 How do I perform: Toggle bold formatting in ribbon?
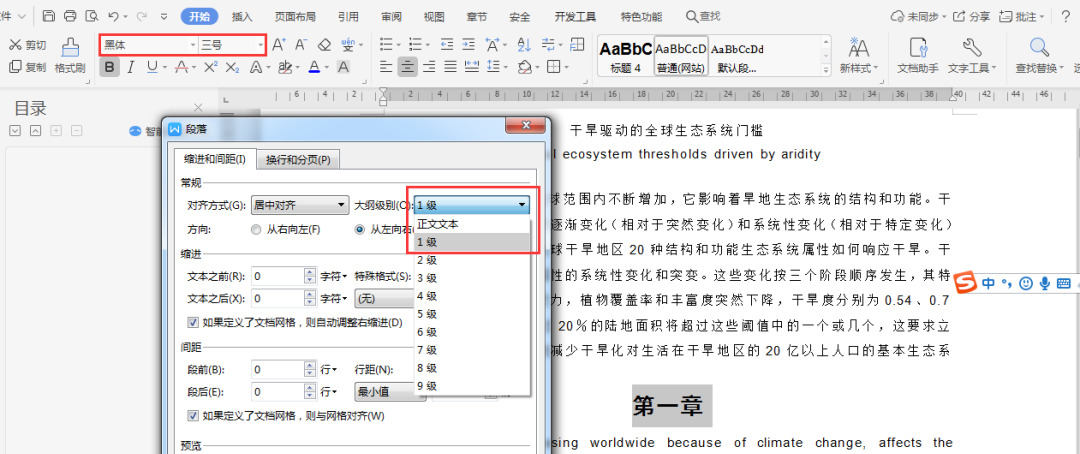pos(110,67)
